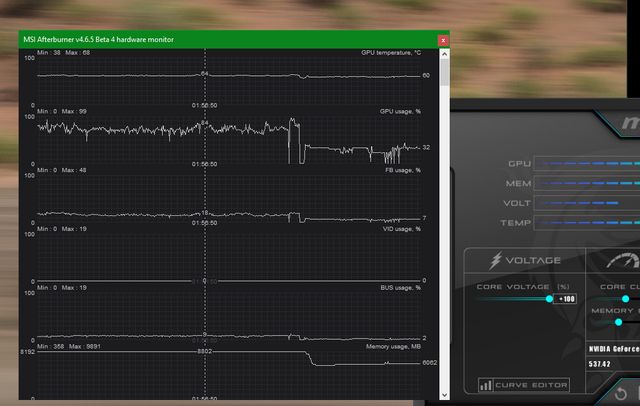Click the +100 core voltage value box
The width and height of the screenshot is (640, 406).
(567, 299)
